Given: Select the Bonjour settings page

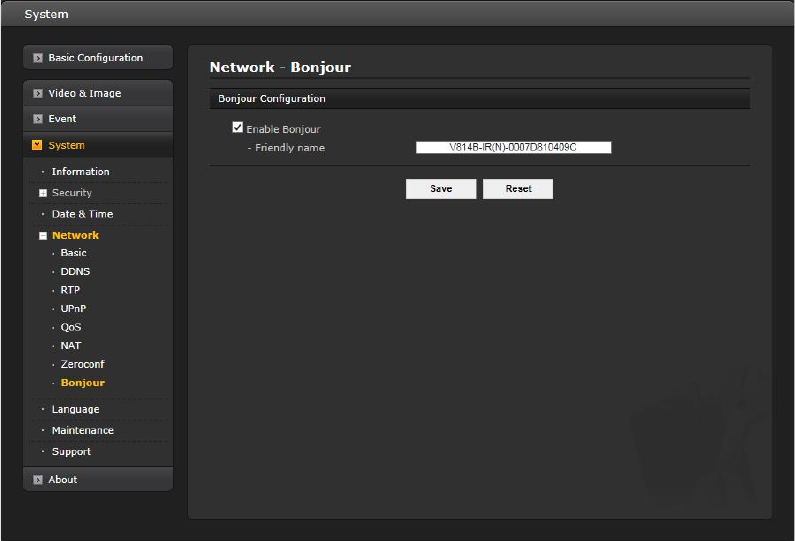Looking at the screenshot, I should pyautogui.click(x=83, y=383).
